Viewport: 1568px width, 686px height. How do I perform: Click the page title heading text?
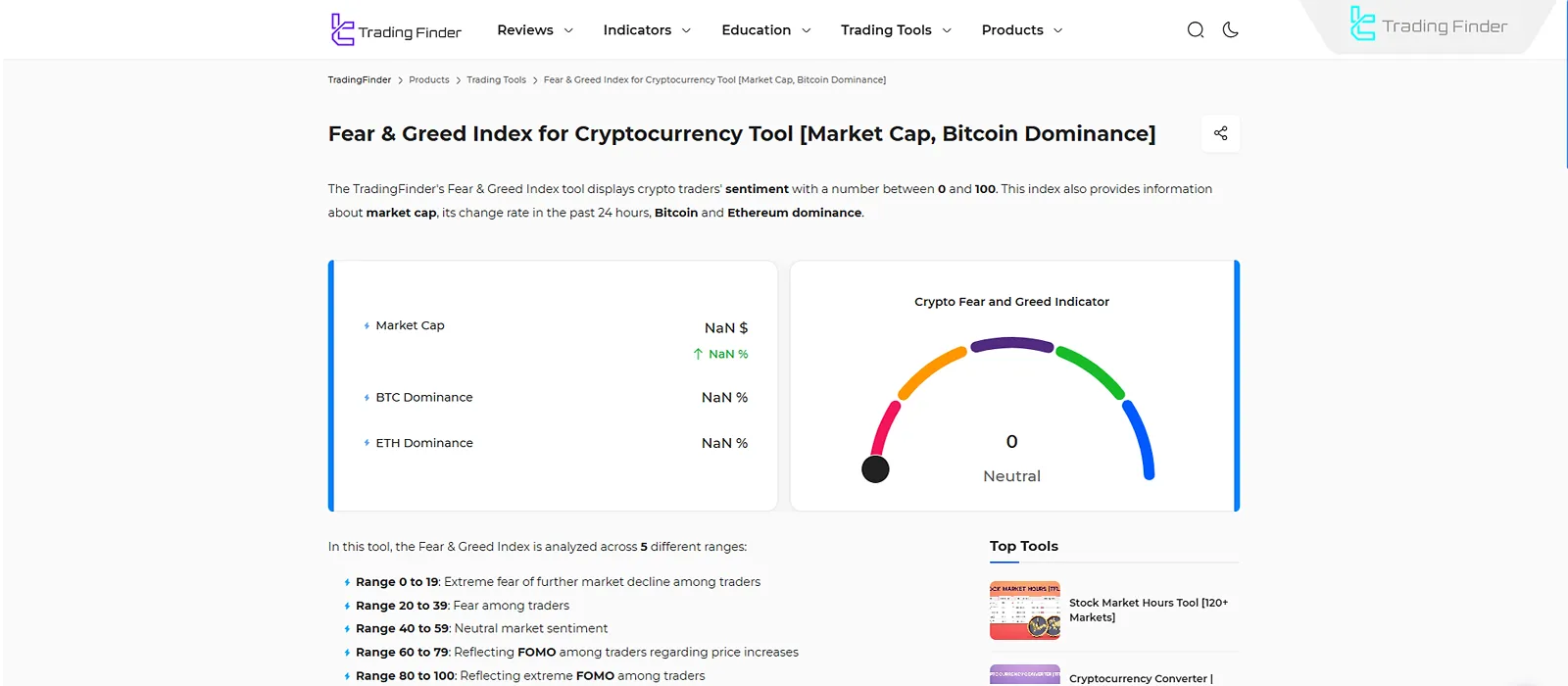coord(742,133)
